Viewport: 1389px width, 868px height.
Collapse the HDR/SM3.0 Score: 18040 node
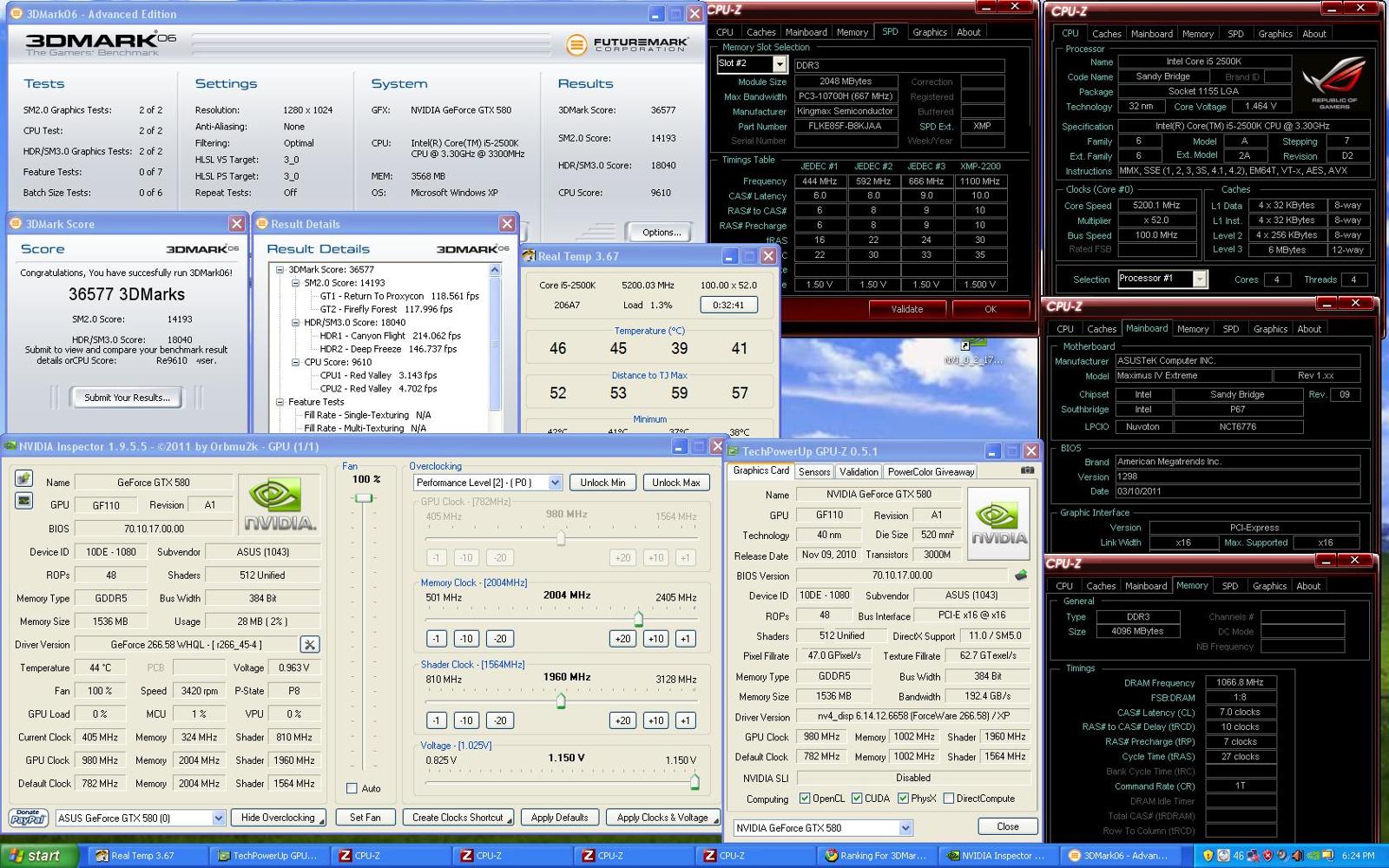pos(295,322)
